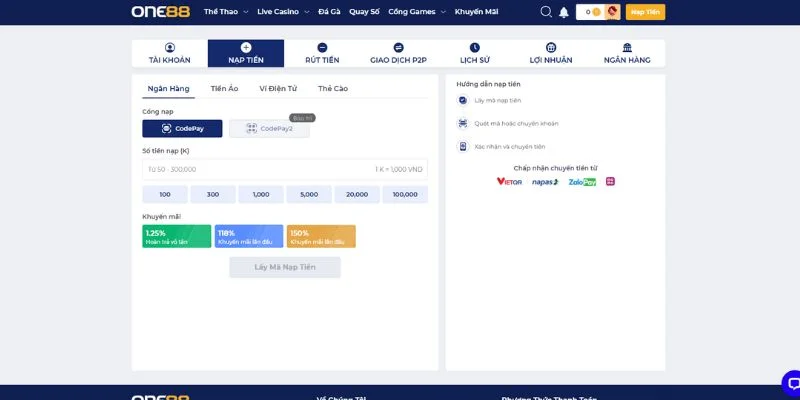Click the Bảo trì badge on CodePay2
The image size is (800, 400).
(303, 118)
